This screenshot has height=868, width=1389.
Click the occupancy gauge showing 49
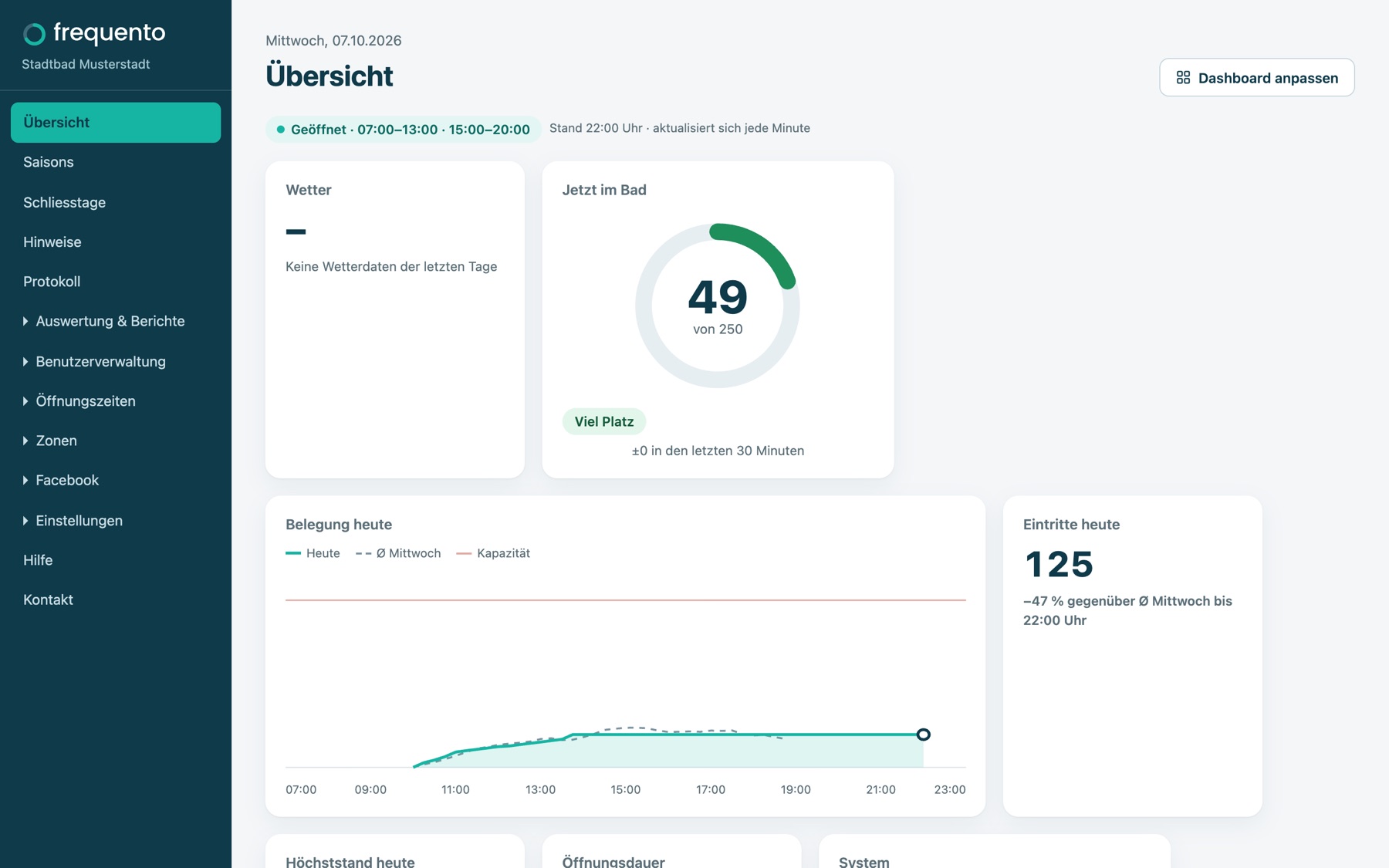(718, 306)
